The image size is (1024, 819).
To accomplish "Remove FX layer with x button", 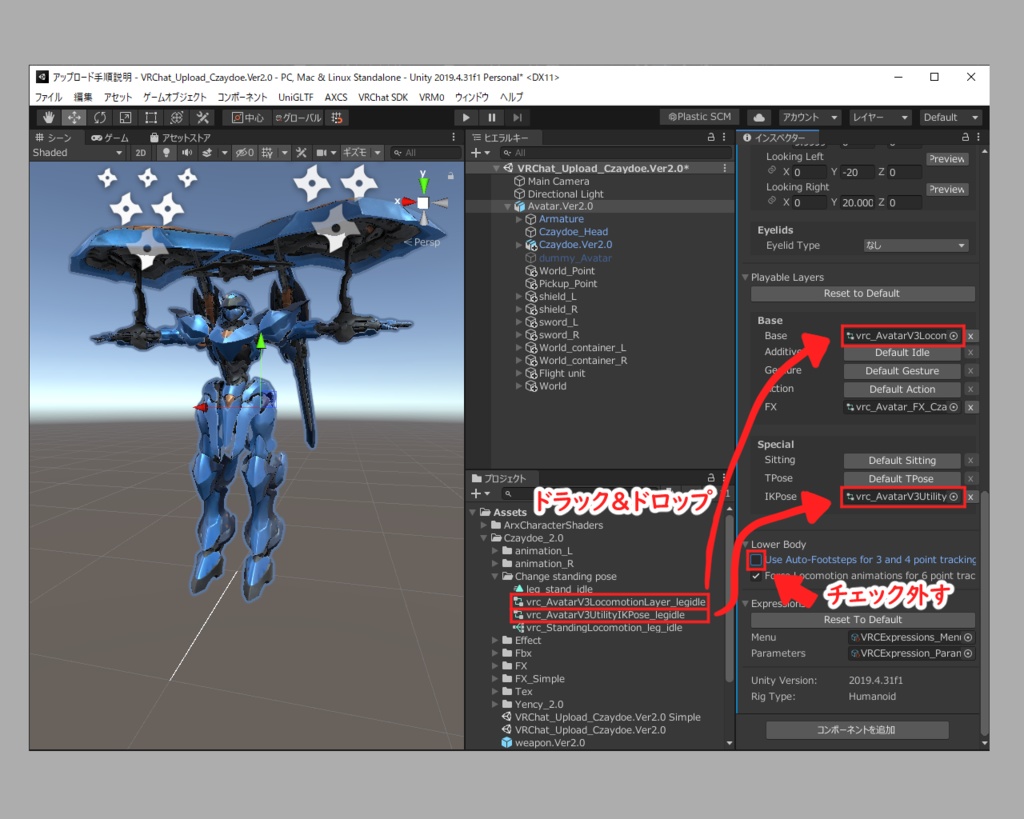I will point(971,408).
